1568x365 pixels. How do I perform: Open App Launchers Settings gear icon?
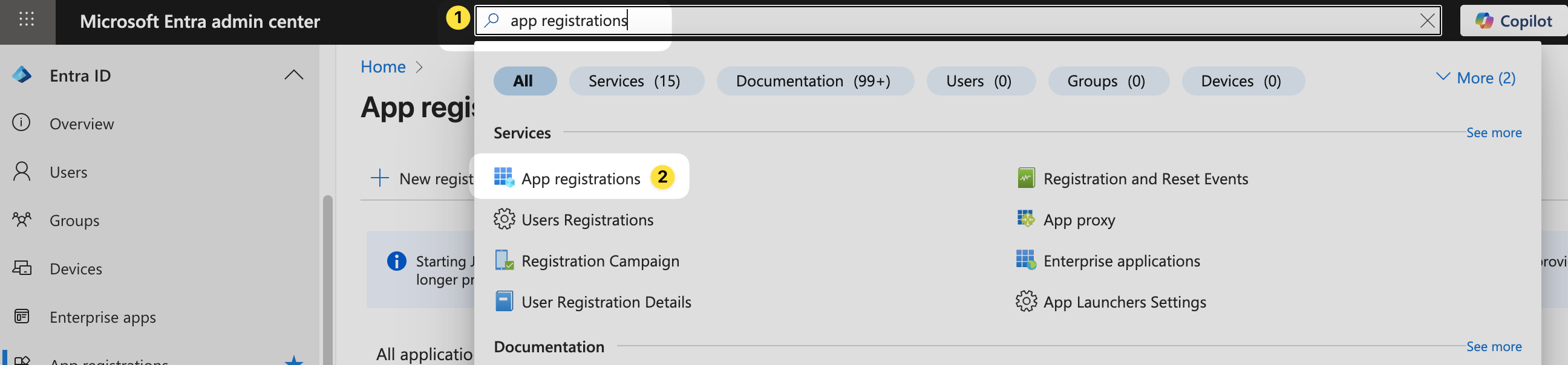1025,302
